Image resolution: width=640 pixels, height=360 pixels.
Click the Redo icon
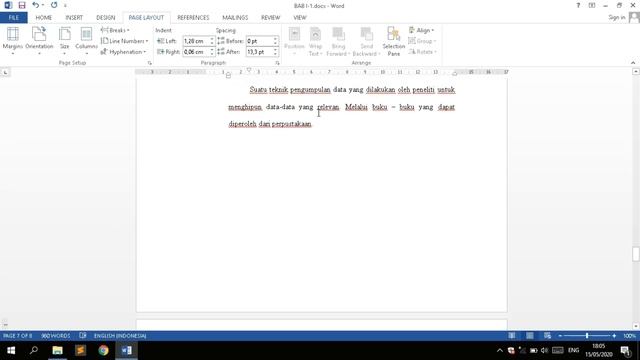click(x=54, y=5)
